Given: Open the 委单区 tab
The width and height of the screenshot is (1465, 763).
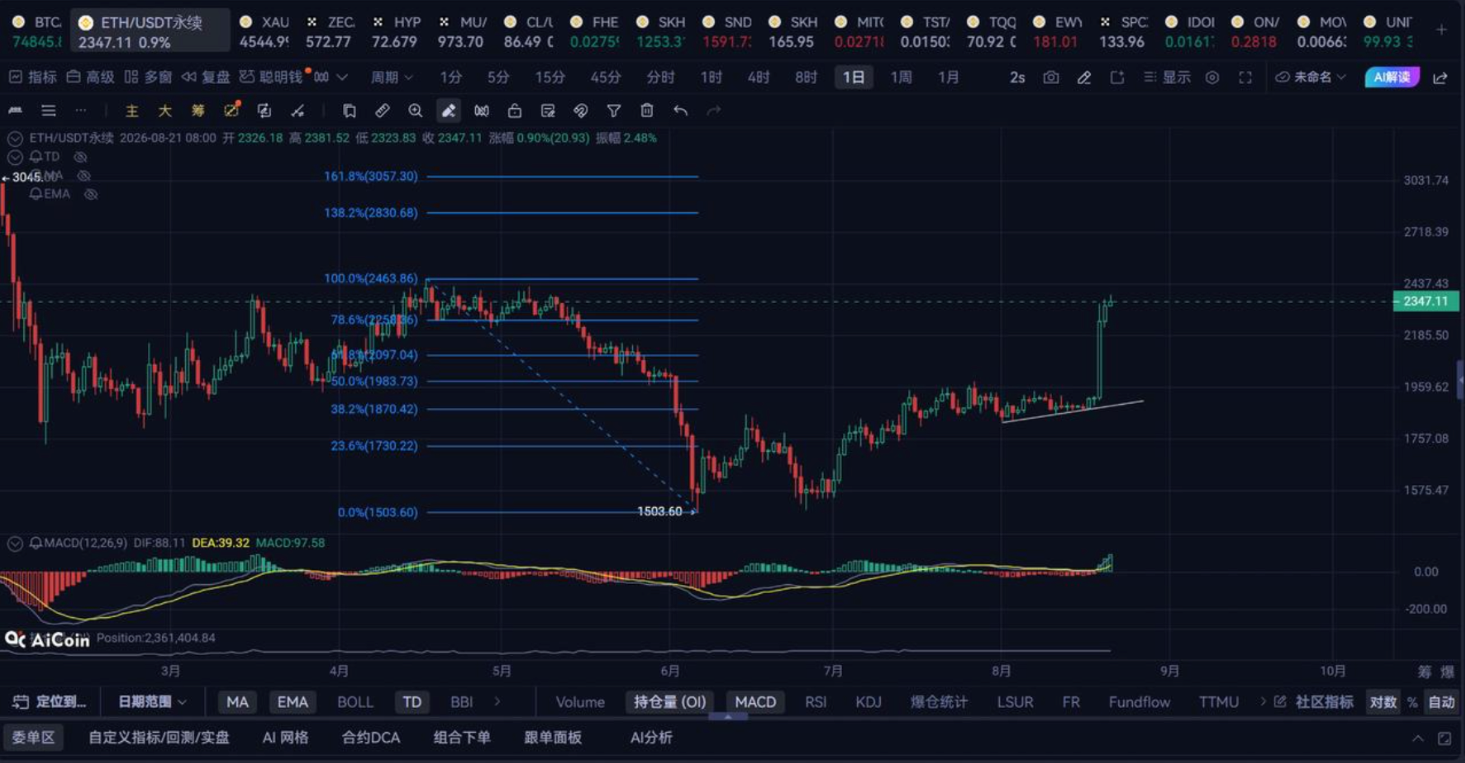Looking at the screenshot, I should coord(33,738).
